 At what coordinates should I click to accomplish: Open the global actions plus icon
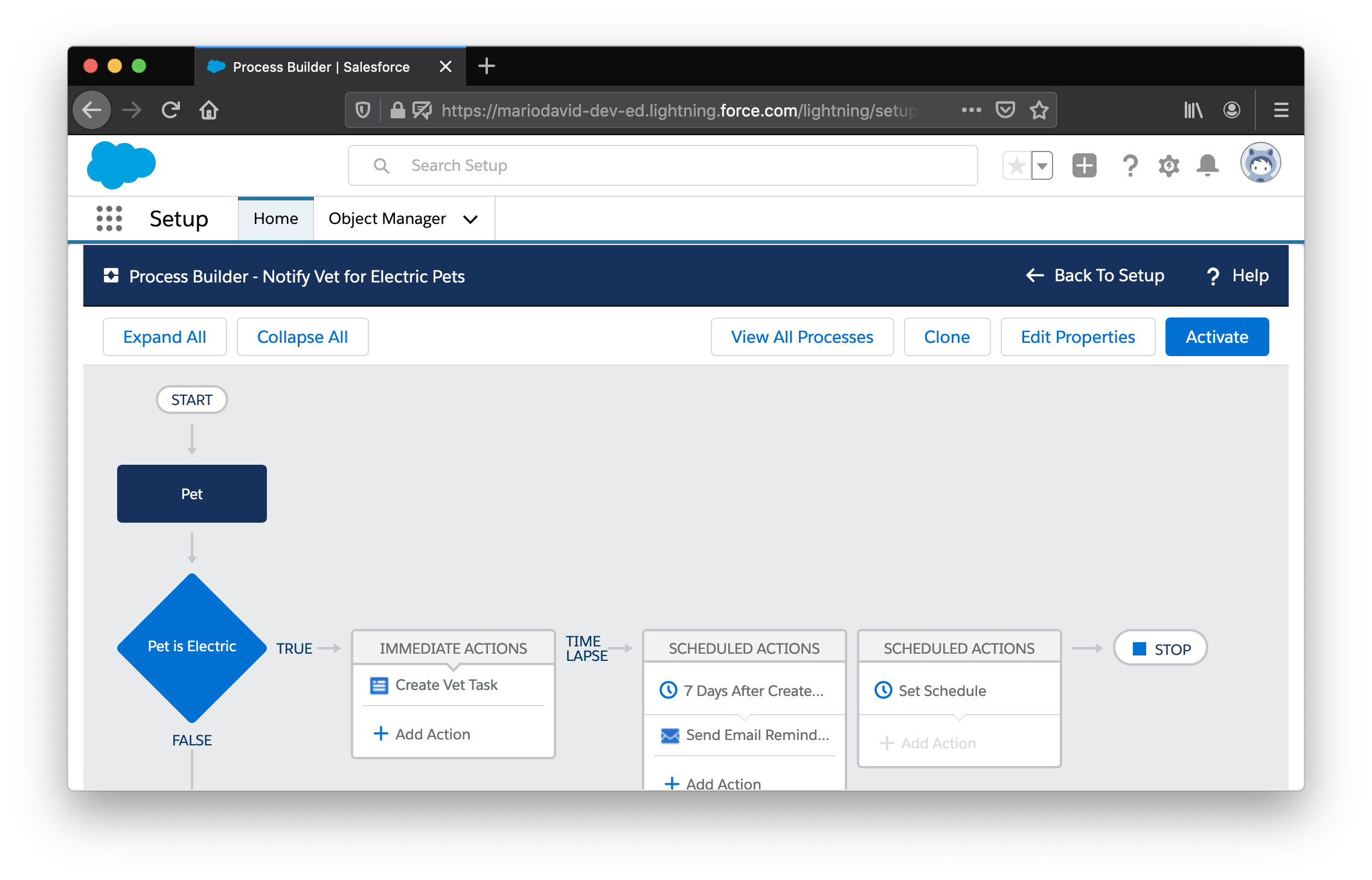pyautogui.click(x=1085, y=165)
